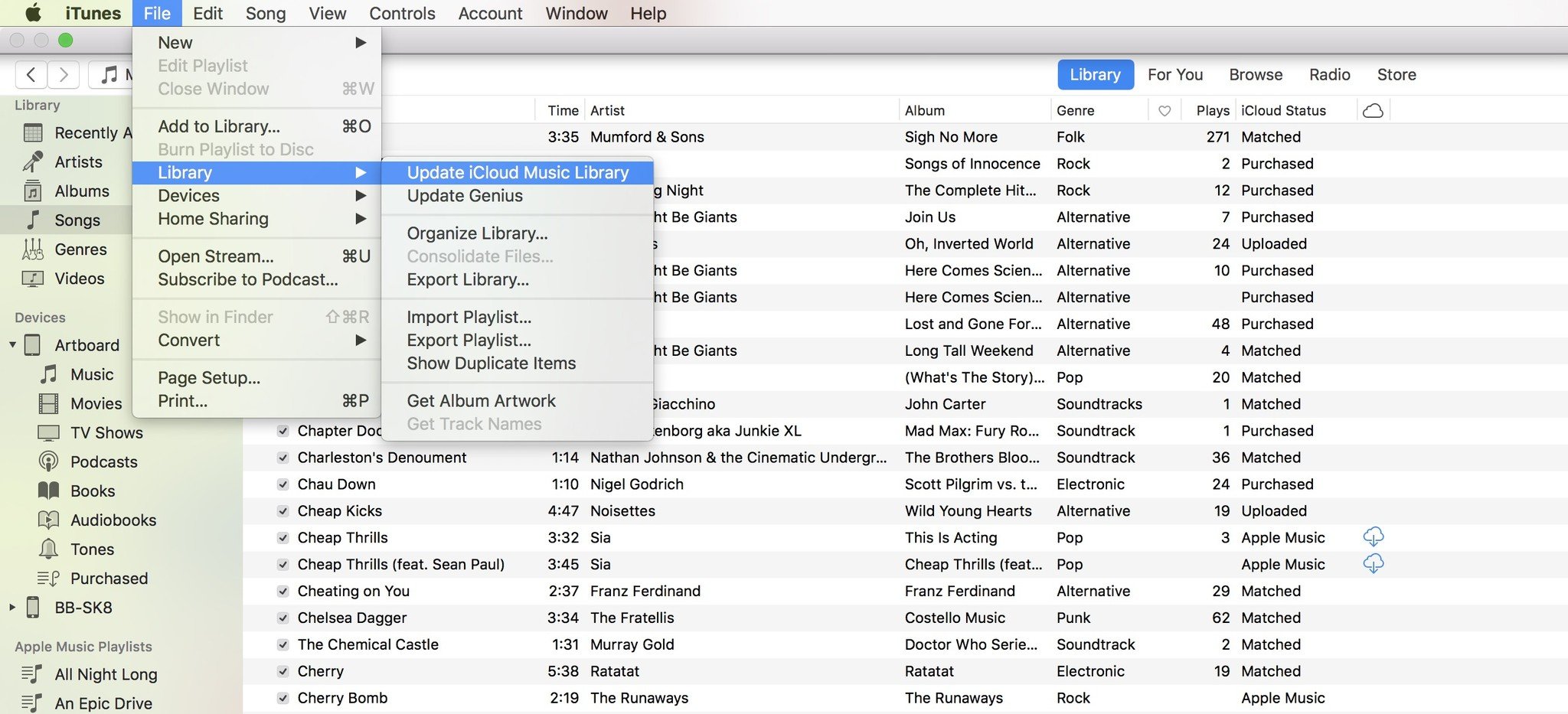Select the Library tab button
The image size is (1568, 714).
(x=1096, y=74)
